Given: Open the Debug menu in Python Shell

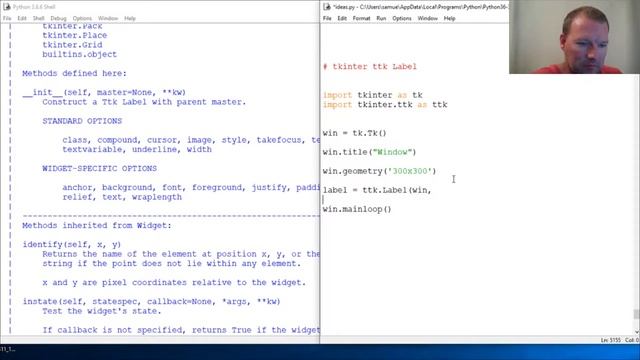Looking at the screenshot, I should click(x=58, y=18).
